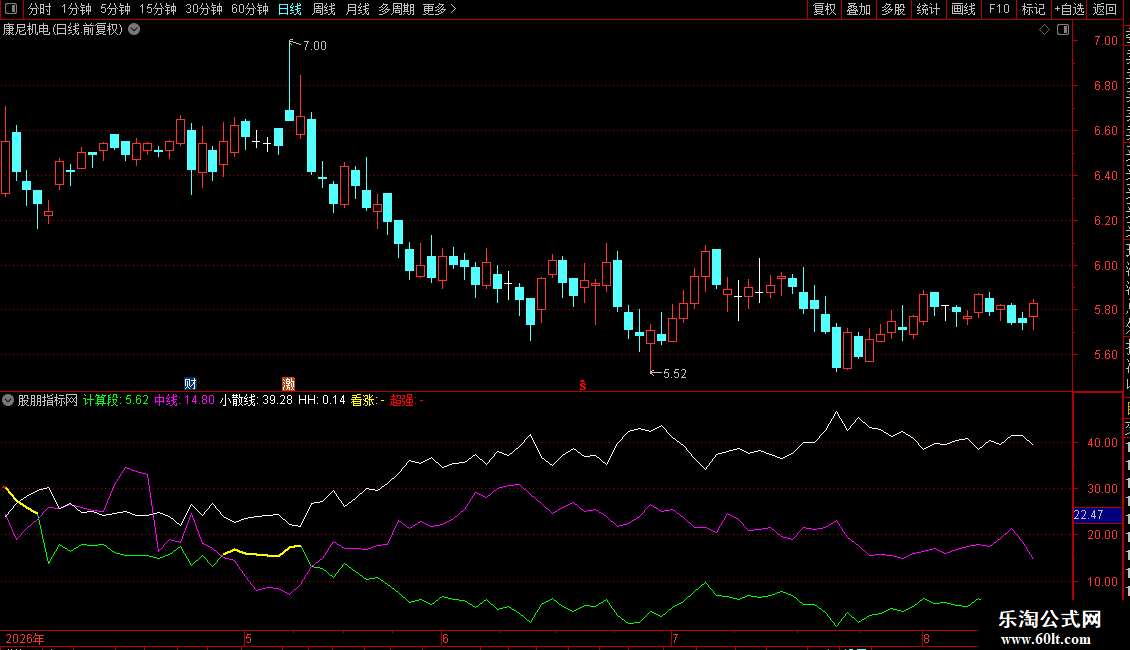The image size is (1130, 650).
Task: Click month 5 timeline marker
Action: tap(248, 638)
